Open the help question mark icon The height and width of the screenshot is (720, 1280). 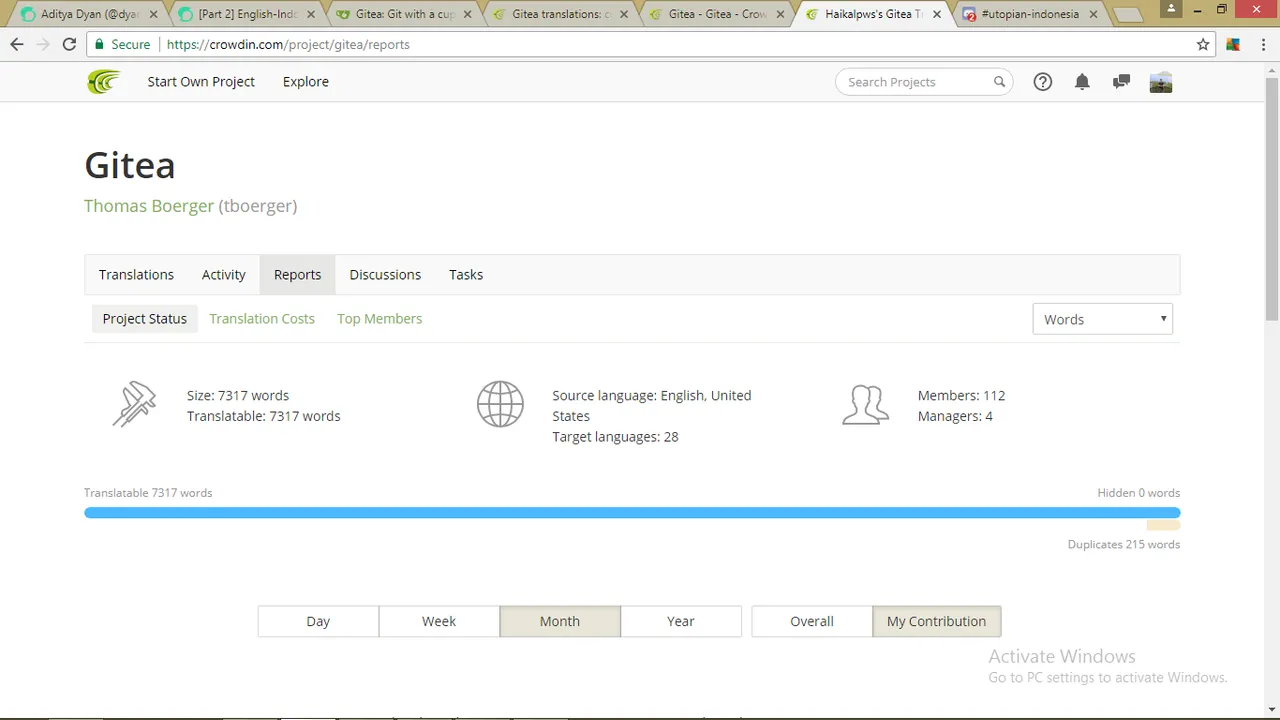coord(1043,82)
